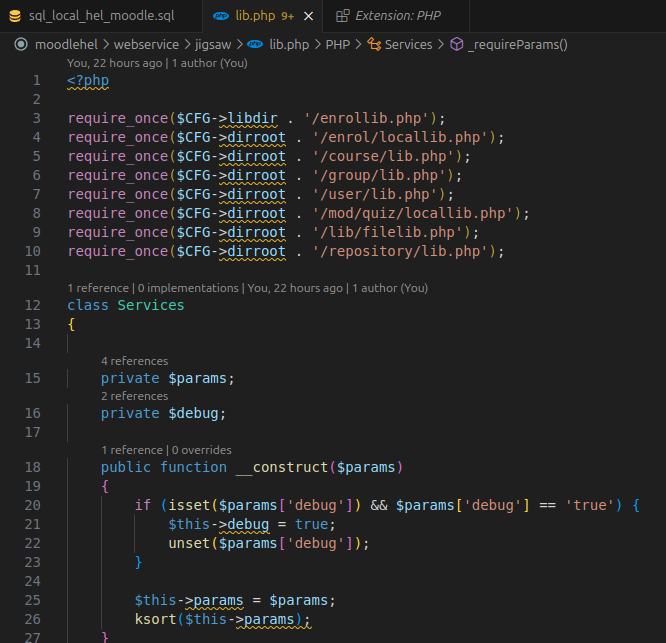Open the _requireParams() breadcrumb symbol list
The width and height of the screenshot is (666, 643).
coord(517,44)
